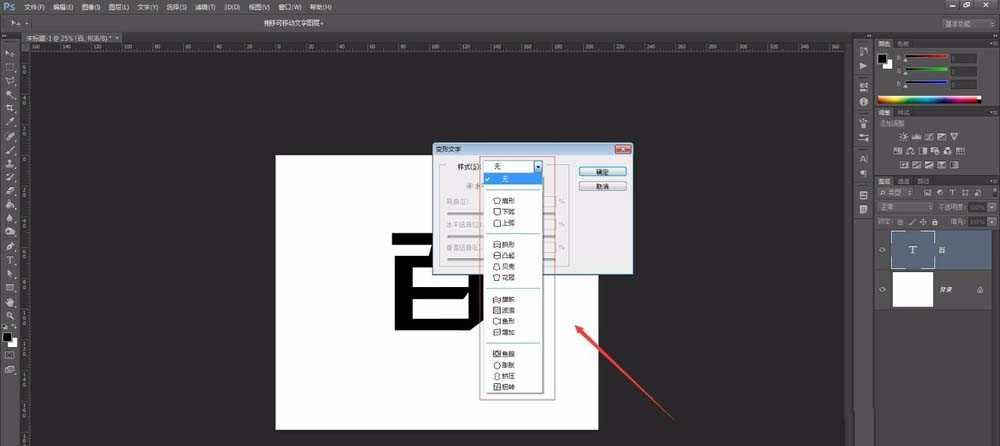Image resolution: width=1000 pixels, height=446 pixels.
Task: Open the 基本功能 workspace switcher dropdown
Action: point(965,23)
